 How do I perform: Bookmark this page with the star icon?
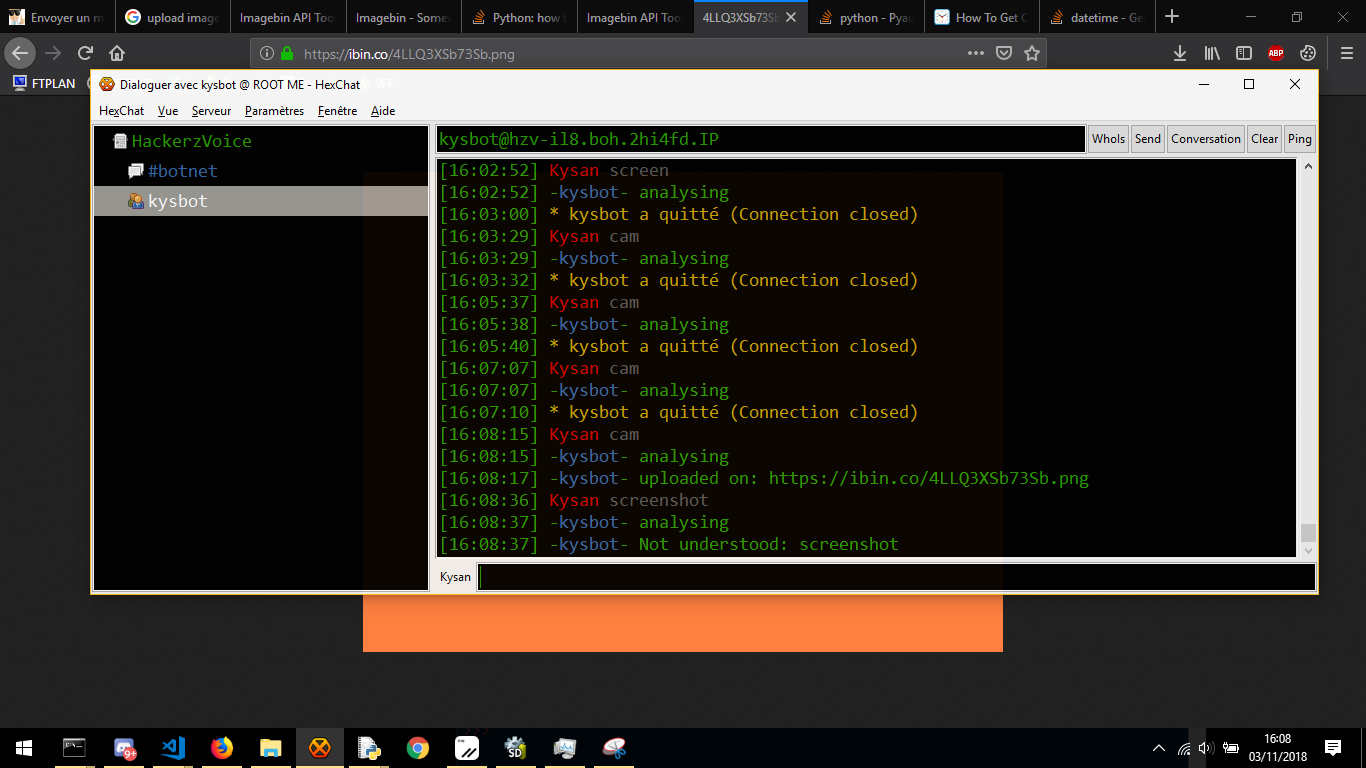tap(1032, 53)
